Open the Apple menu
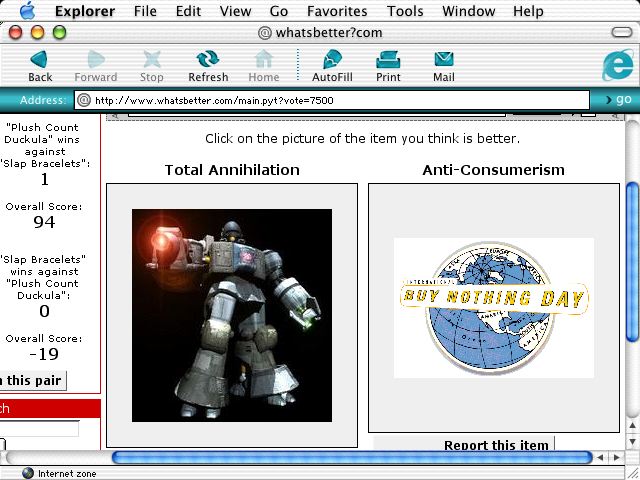 click(x=27, y=11)
